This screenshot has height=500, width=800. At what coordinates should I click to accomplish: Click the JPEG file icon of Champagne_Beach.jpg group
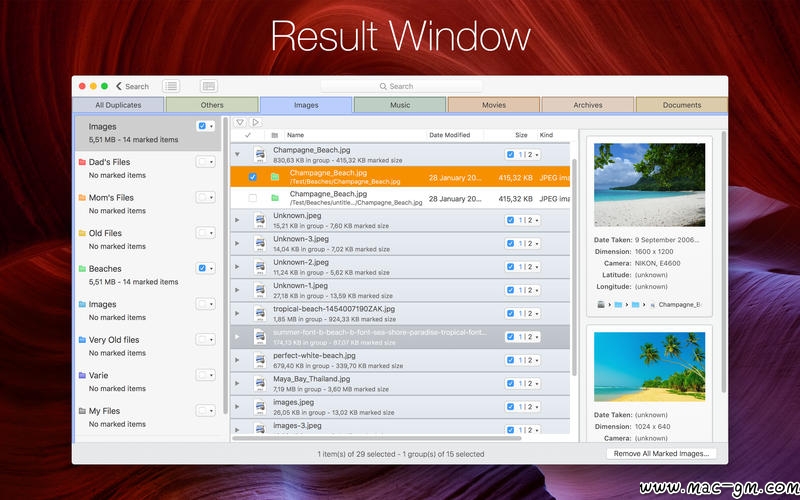point(260,155)
